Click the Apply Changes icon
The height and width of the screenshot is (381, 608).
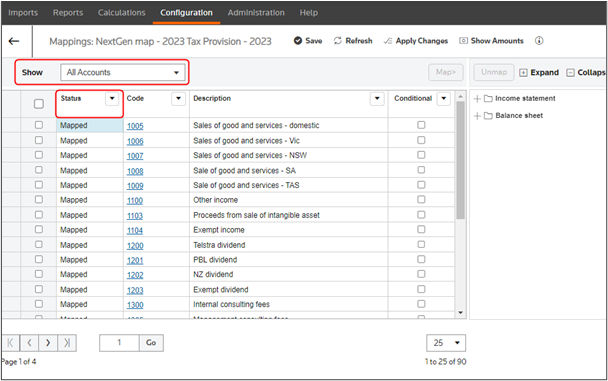pyautogui.click(x=388, y=41)
